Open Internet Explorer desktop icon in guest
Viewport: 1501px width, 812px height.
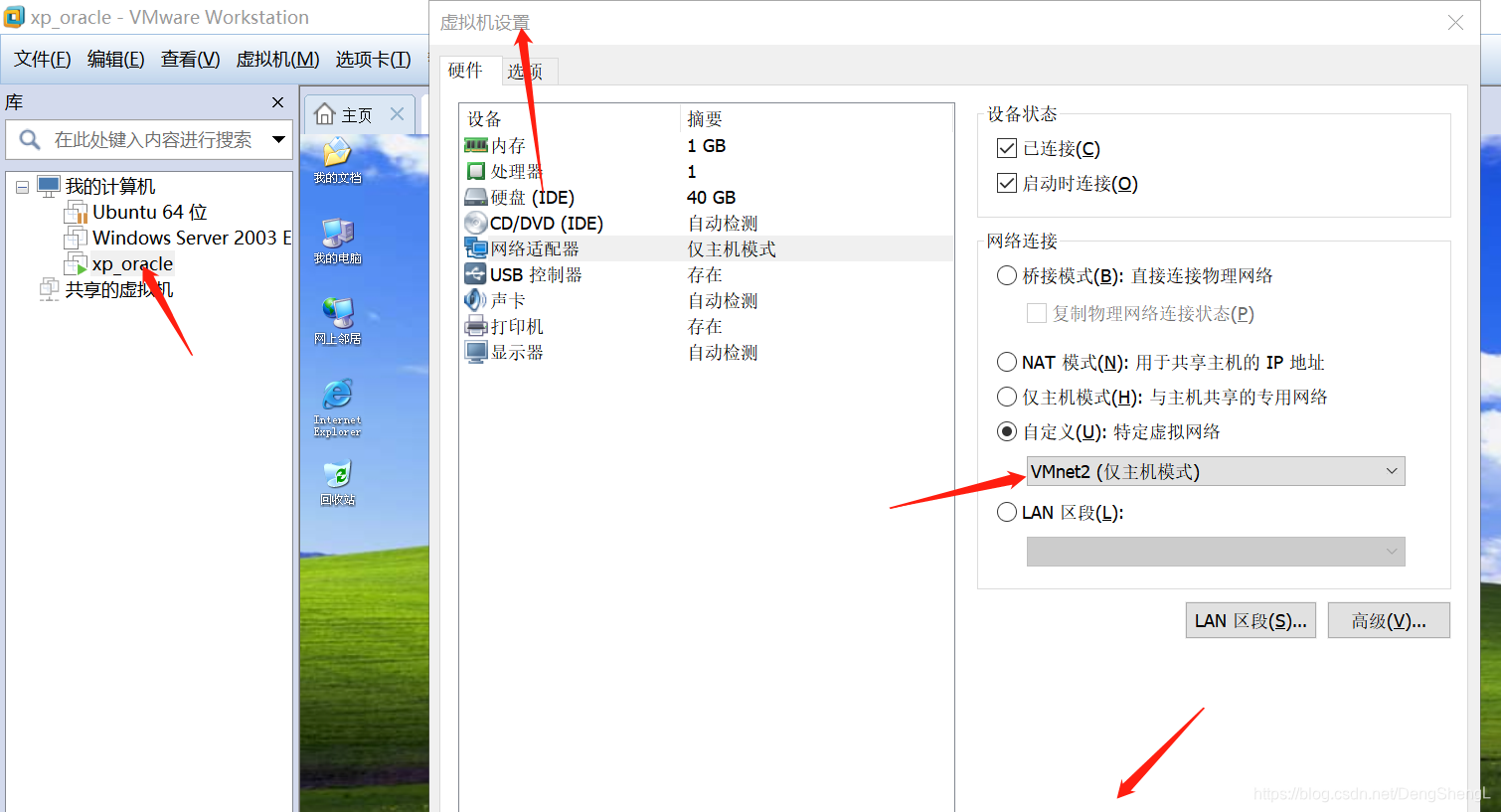[337, 407]
